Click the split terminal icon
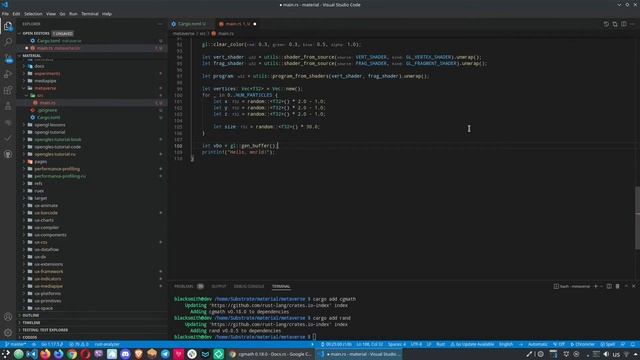The height and width of the screenshot is (360, 640). tap(609, 286)
